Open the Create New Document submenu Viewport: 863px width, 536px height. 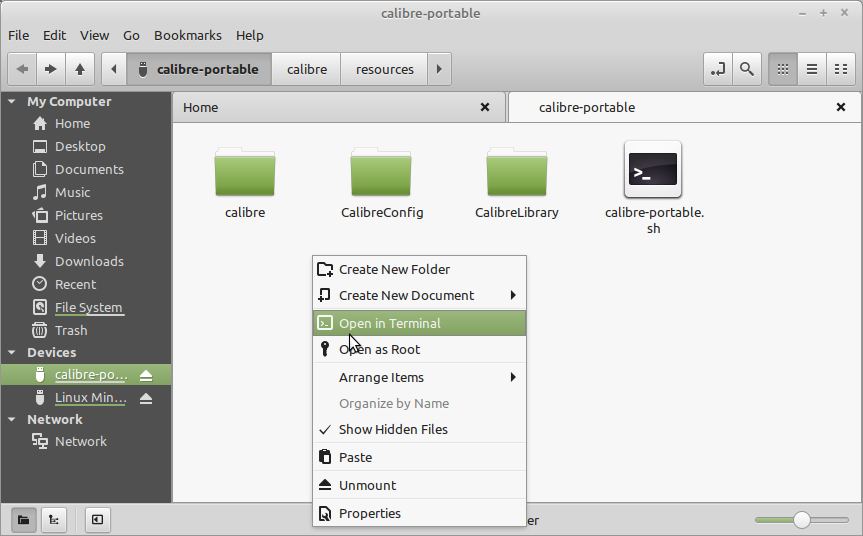[419, 296]
